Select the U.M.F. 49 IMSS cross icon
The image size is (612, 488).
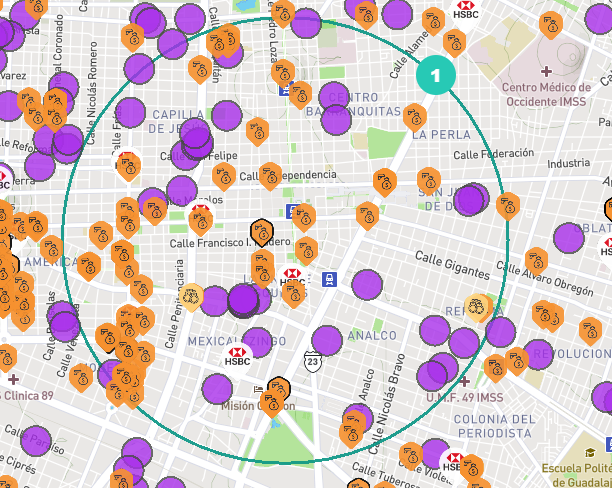click(464, 381)
